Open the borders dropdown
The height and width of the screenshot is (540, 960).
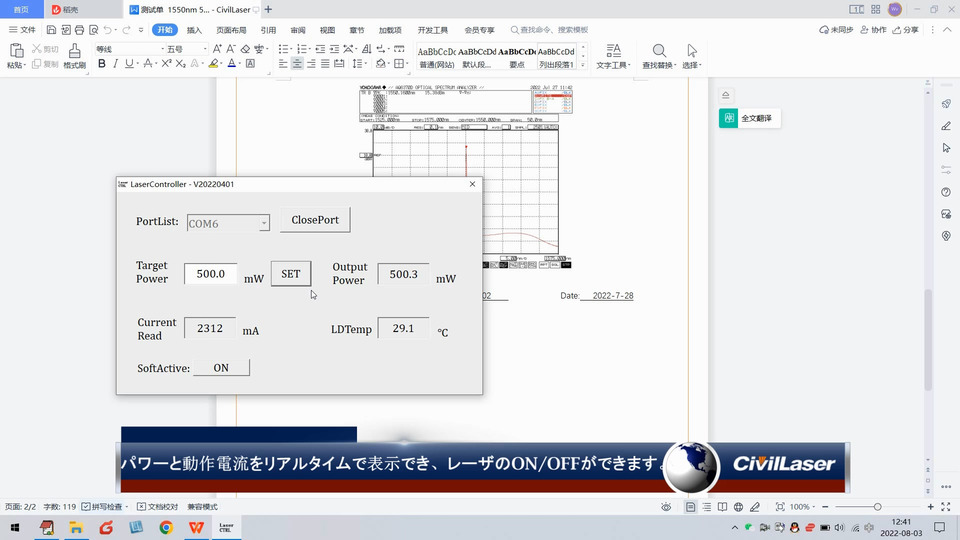point(407,63)
